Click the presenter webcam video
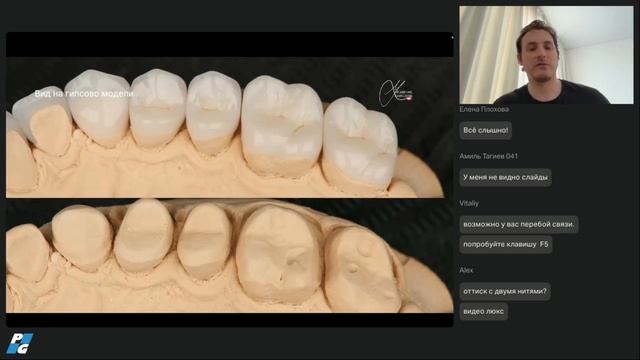 (547, 55)
